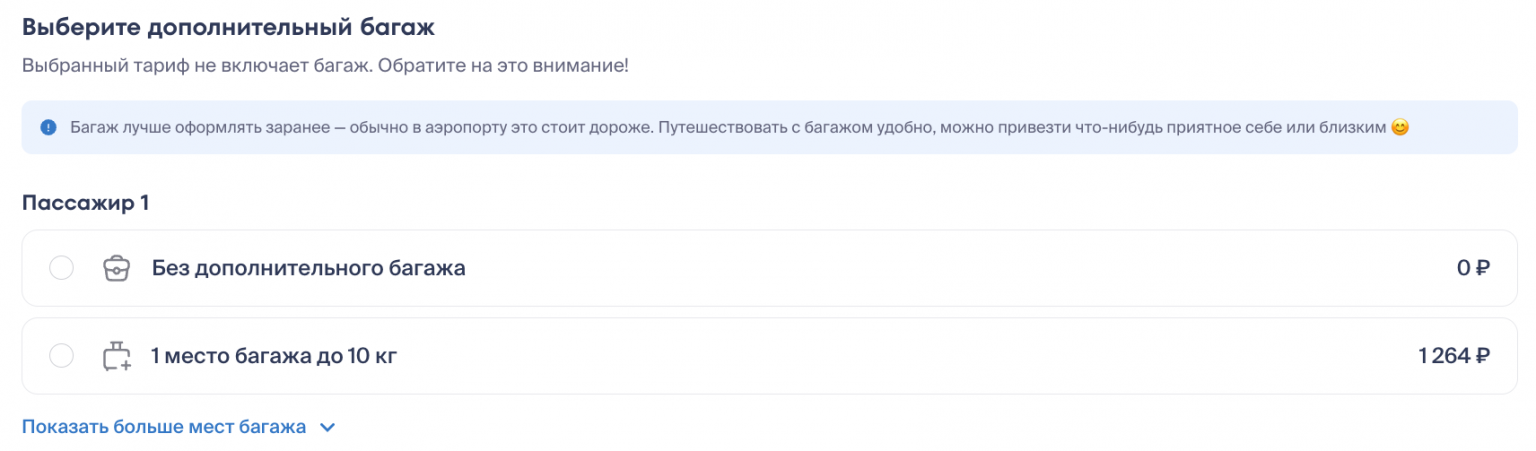Viewport: 1536px width, 451px height.
Task: Click the 0 ₽ price
Action: click(x=1473, y=269)
